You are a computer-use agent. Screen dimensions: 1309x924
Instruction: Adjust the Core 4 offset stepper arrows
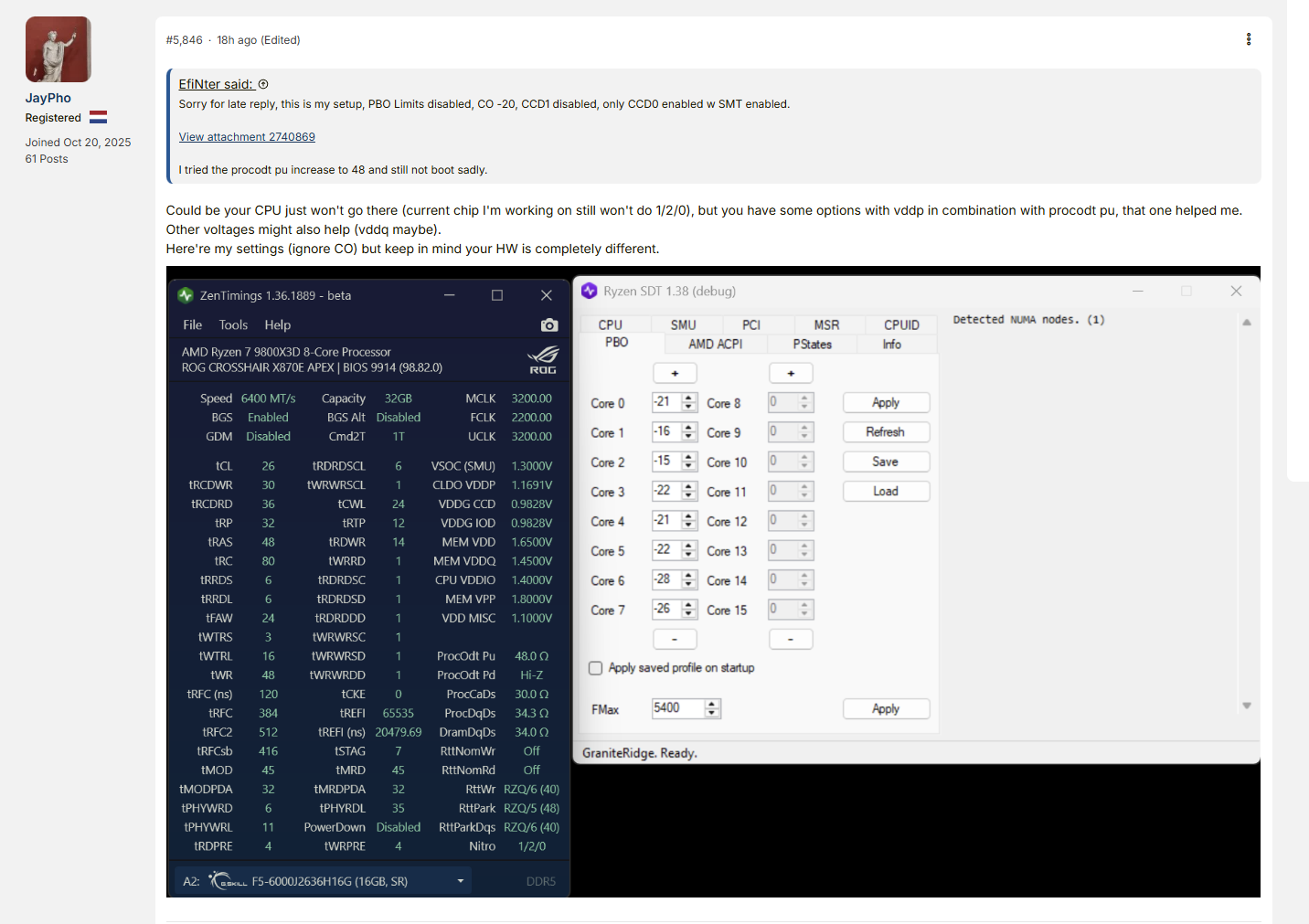click(x=689, y=521)
